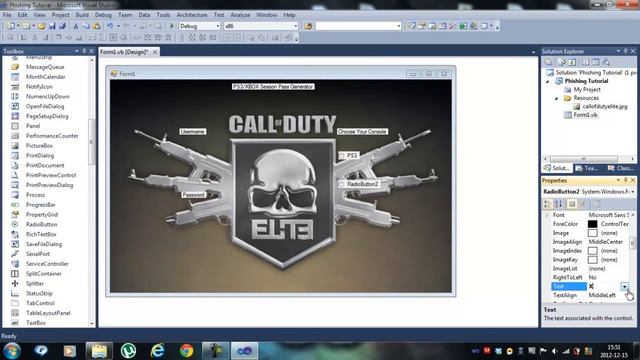
Task: Click the Password label on the form
Action: 194,195
